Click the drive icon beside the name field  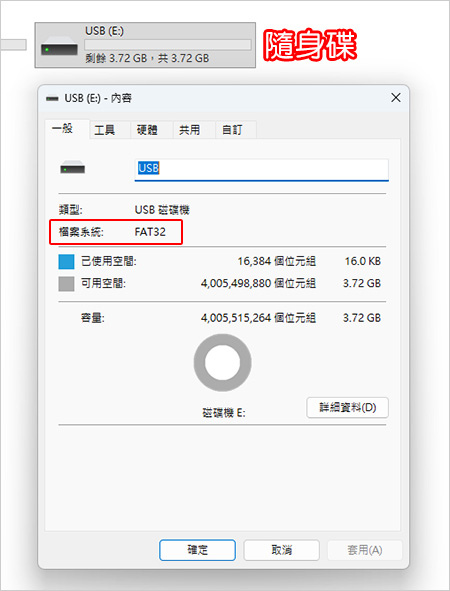click(x=73, y=168)
